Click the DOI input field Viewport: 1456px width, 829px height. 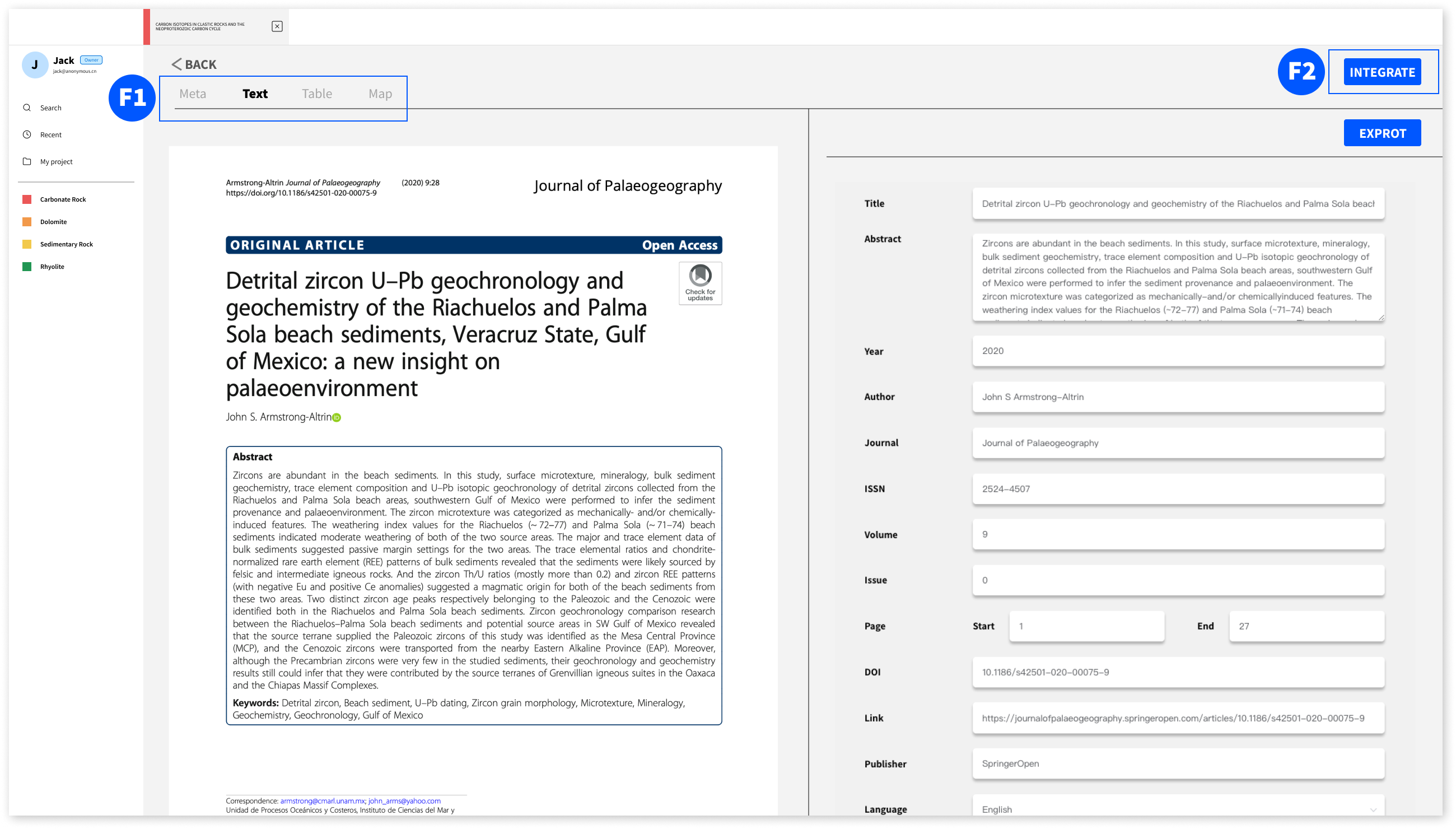point(1178,672)
